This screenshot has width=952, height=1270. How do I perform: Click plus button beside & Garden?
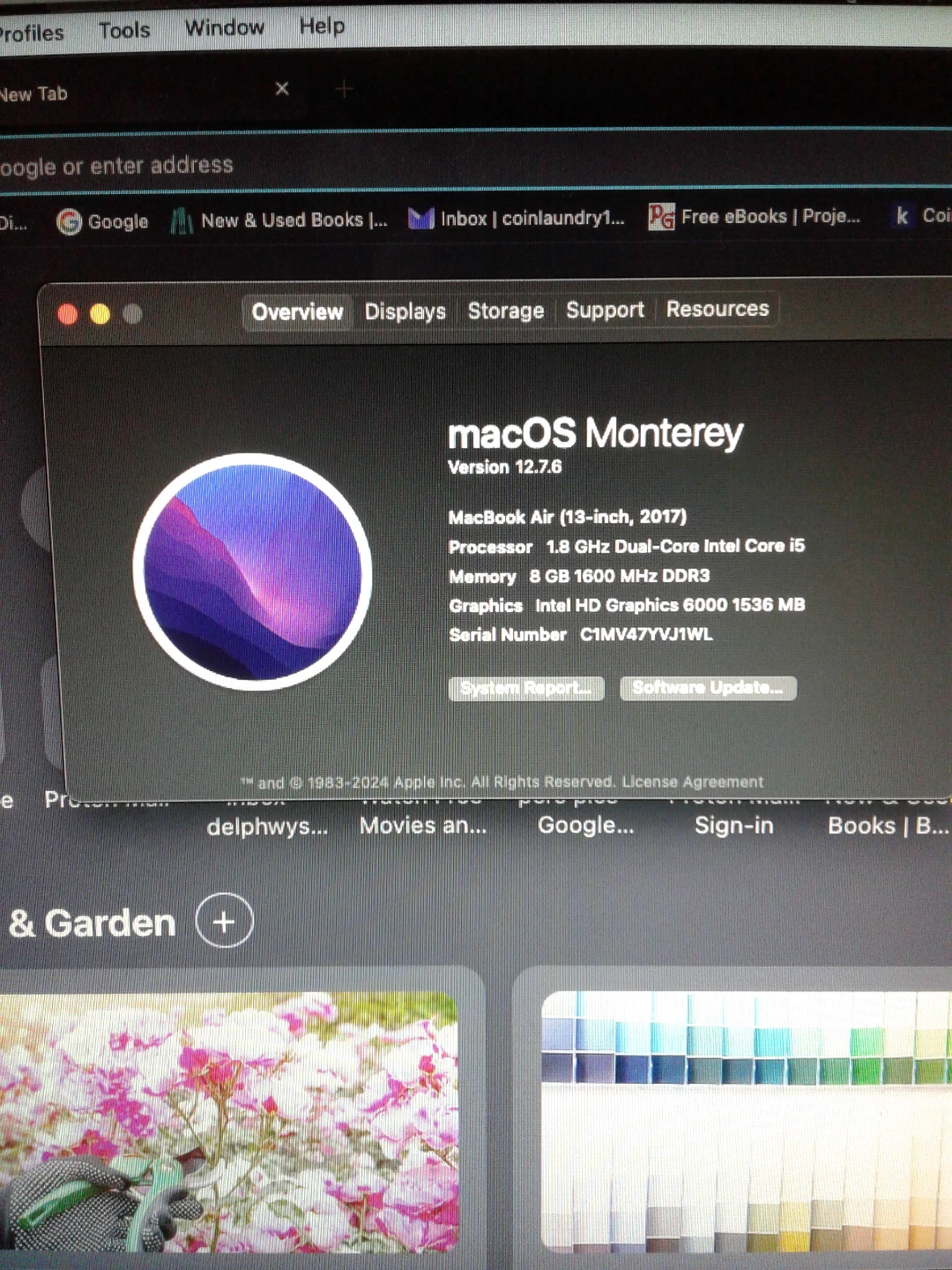(x=224, y=922)
